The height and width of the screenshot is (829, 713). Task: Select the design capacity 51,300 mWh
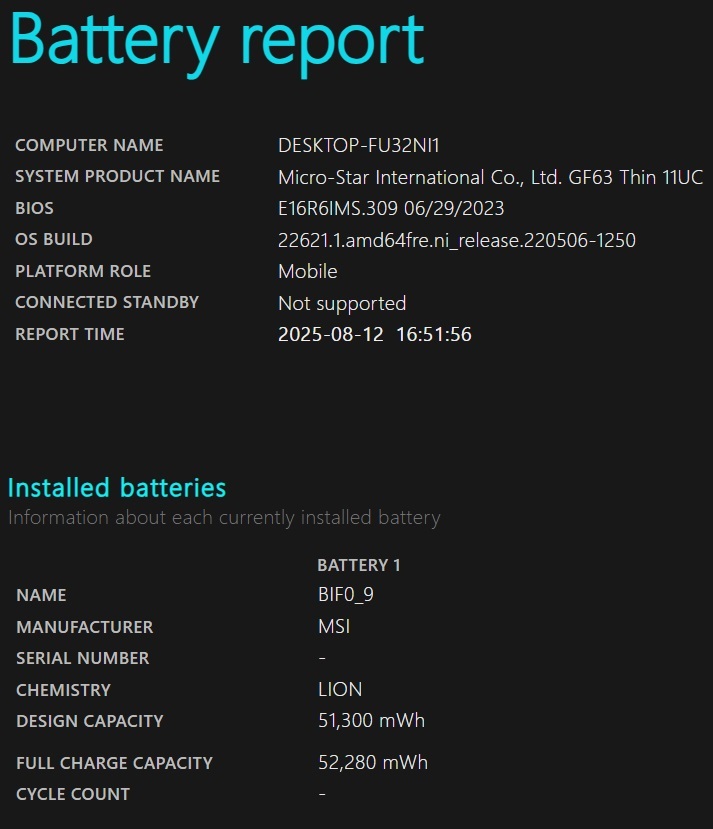[372, 721]
